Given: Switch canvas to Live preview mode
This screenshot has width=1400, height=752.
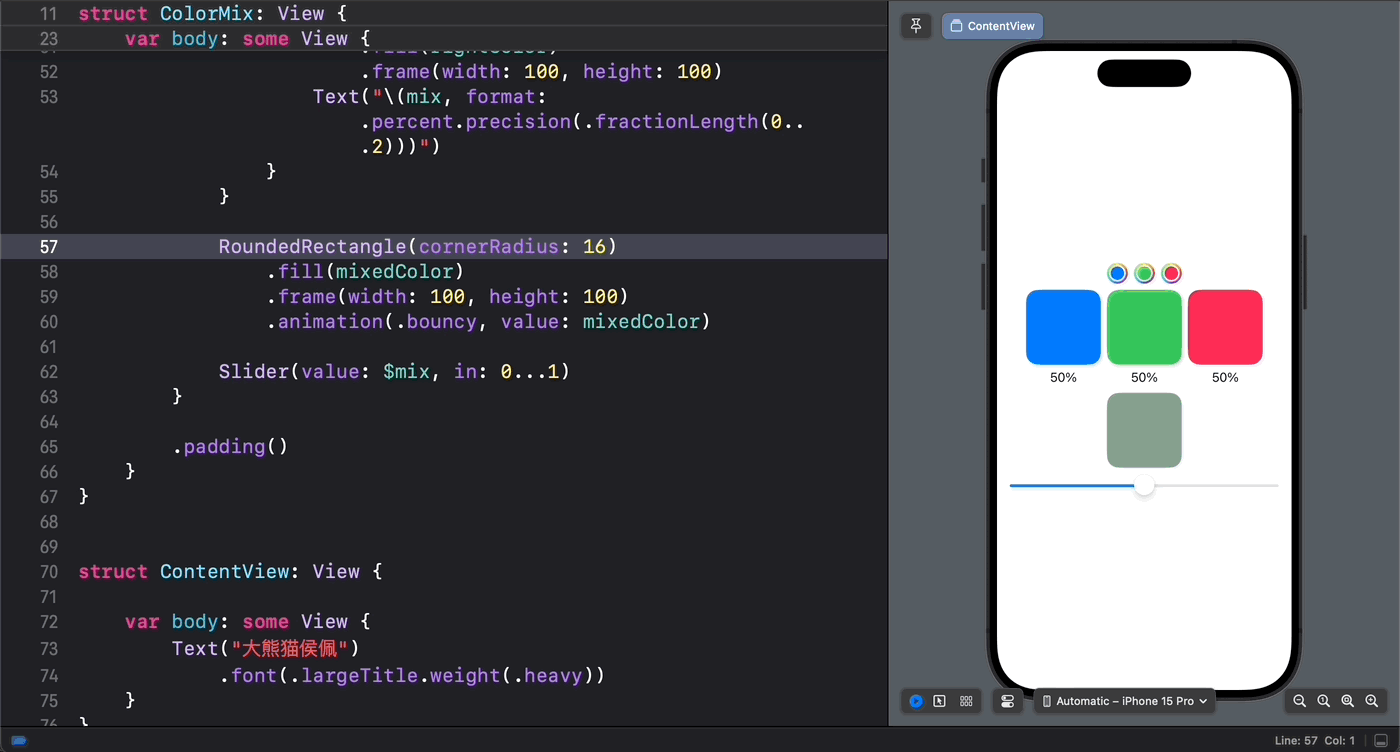Looking at the screenshot, I should point(916,701).
